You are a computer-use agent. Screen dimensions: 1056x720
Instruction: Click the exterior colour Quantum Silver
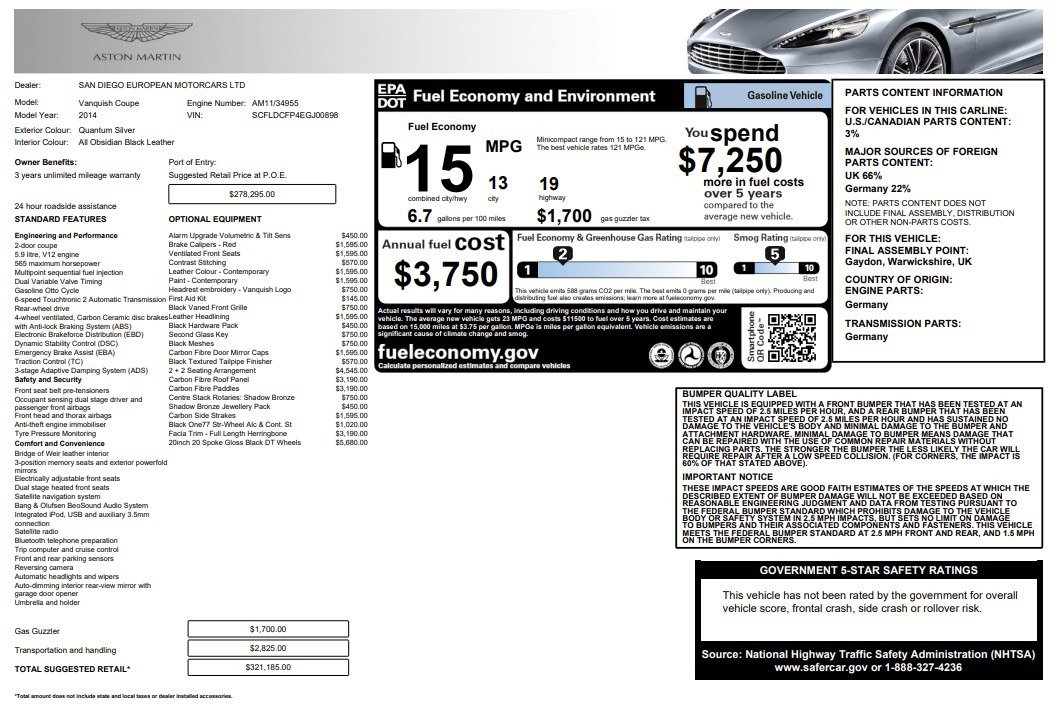click(106, 130)
